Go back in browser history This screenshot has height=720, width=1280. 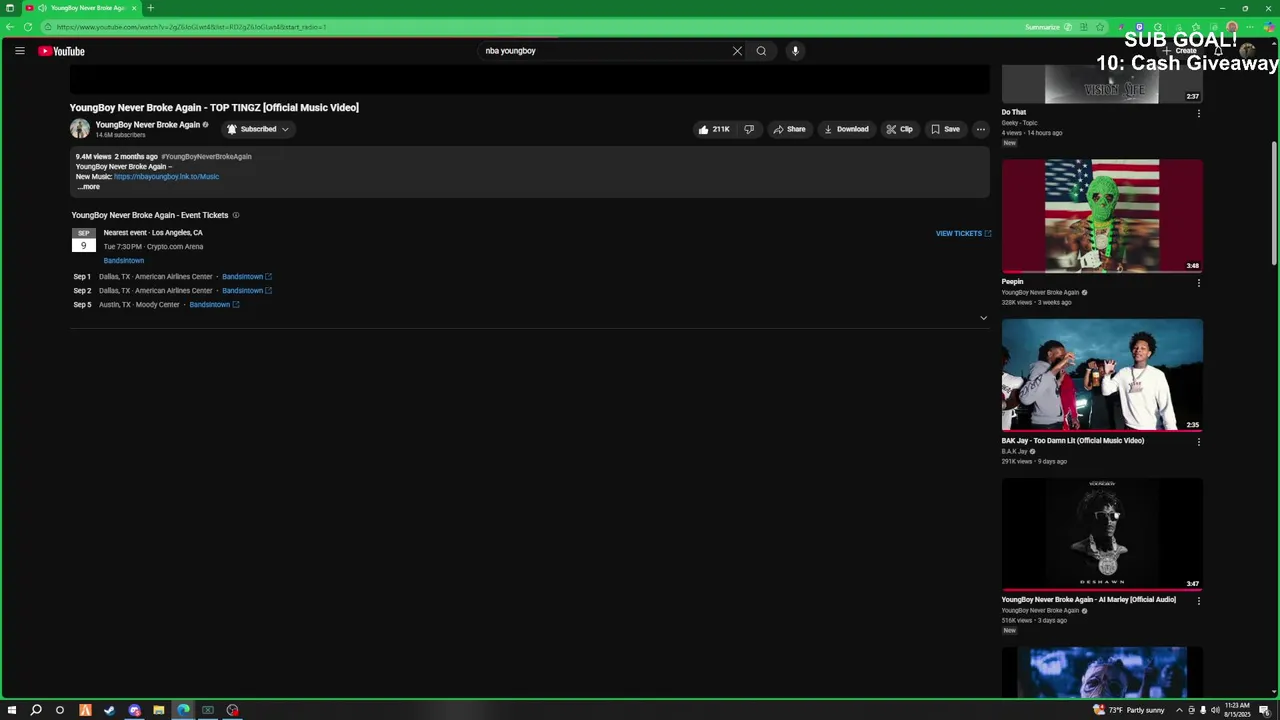coord(9,27)
